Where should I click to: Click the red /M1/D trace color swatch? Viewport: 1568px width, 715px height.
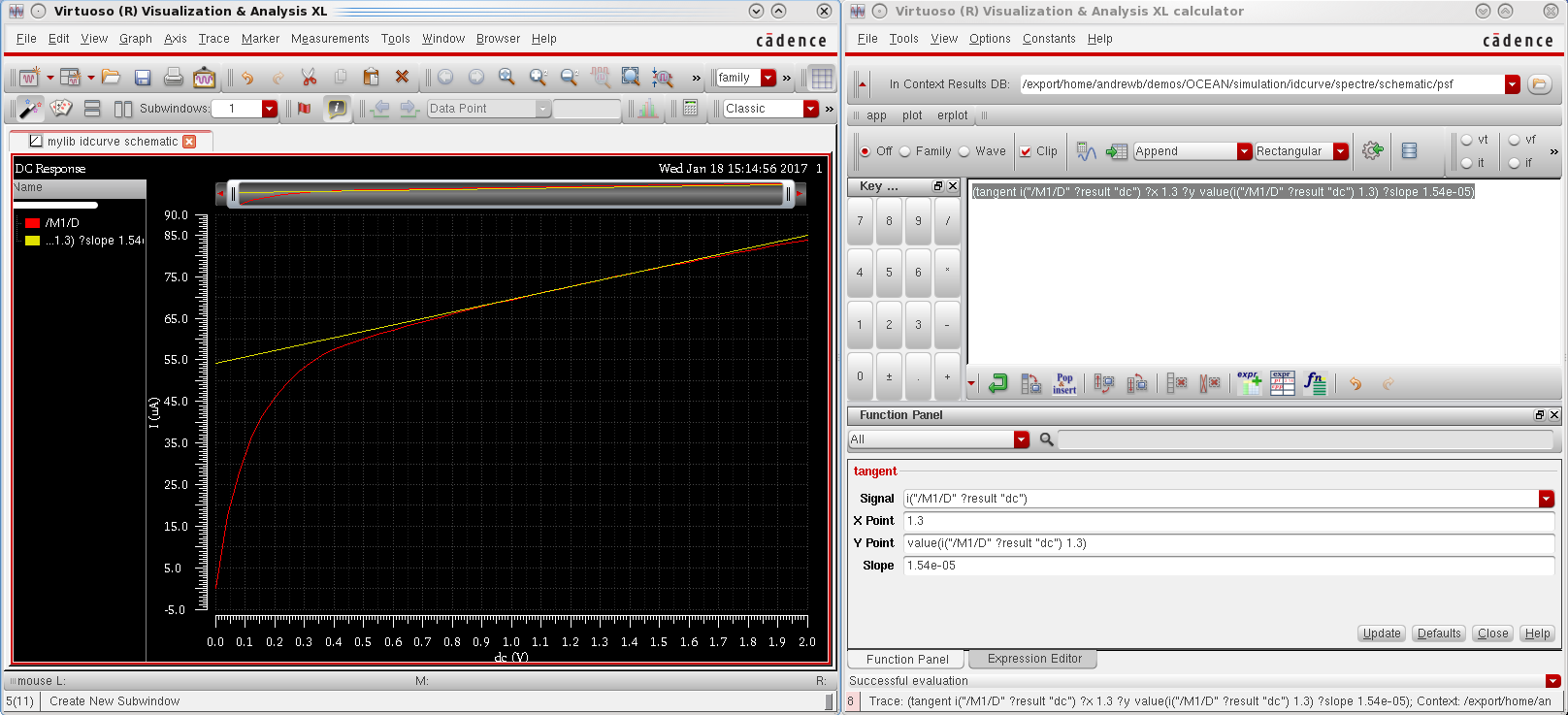point(32,223)
